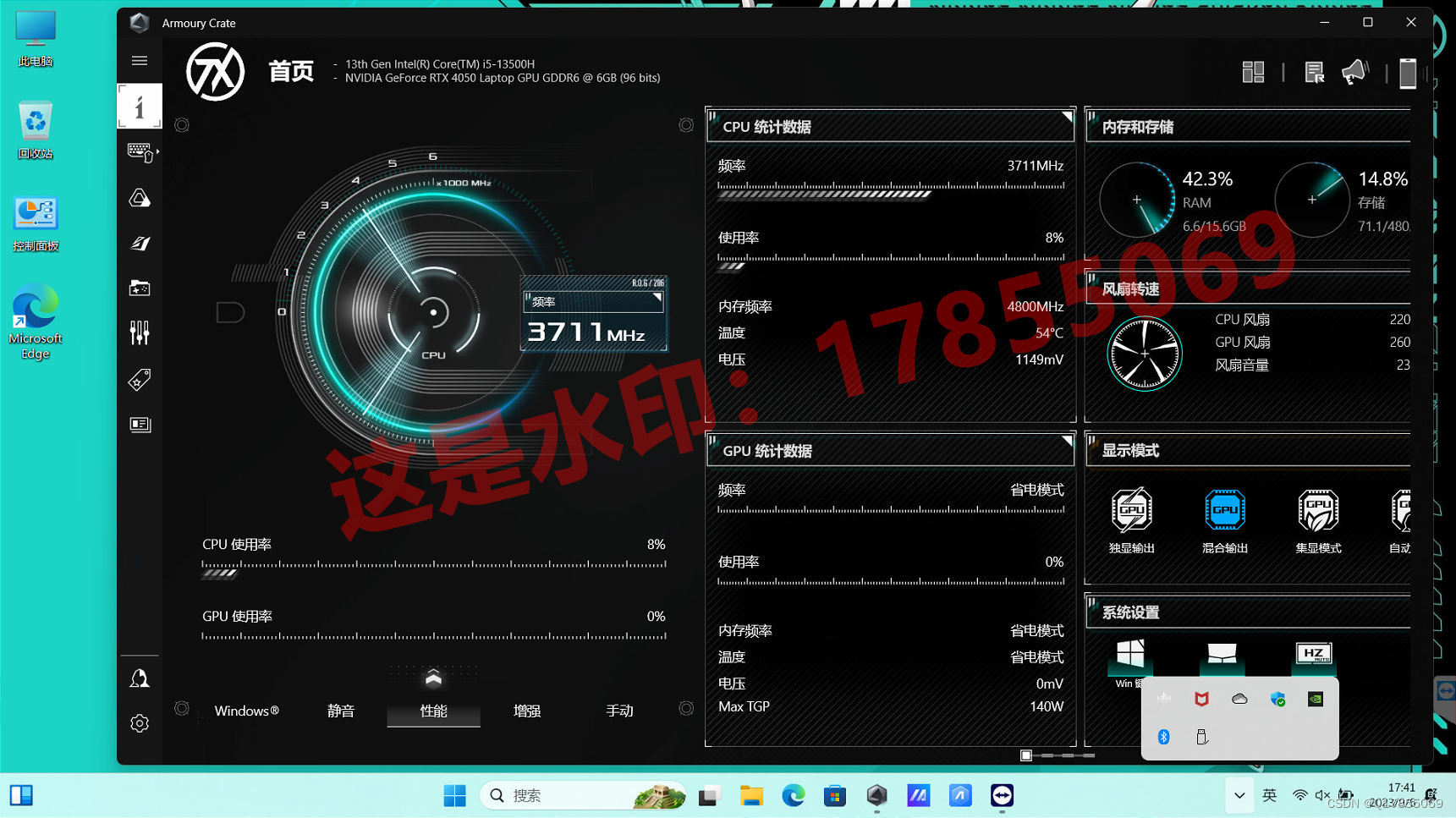Click the page indicator at panel bottom

click(1058, 755)
